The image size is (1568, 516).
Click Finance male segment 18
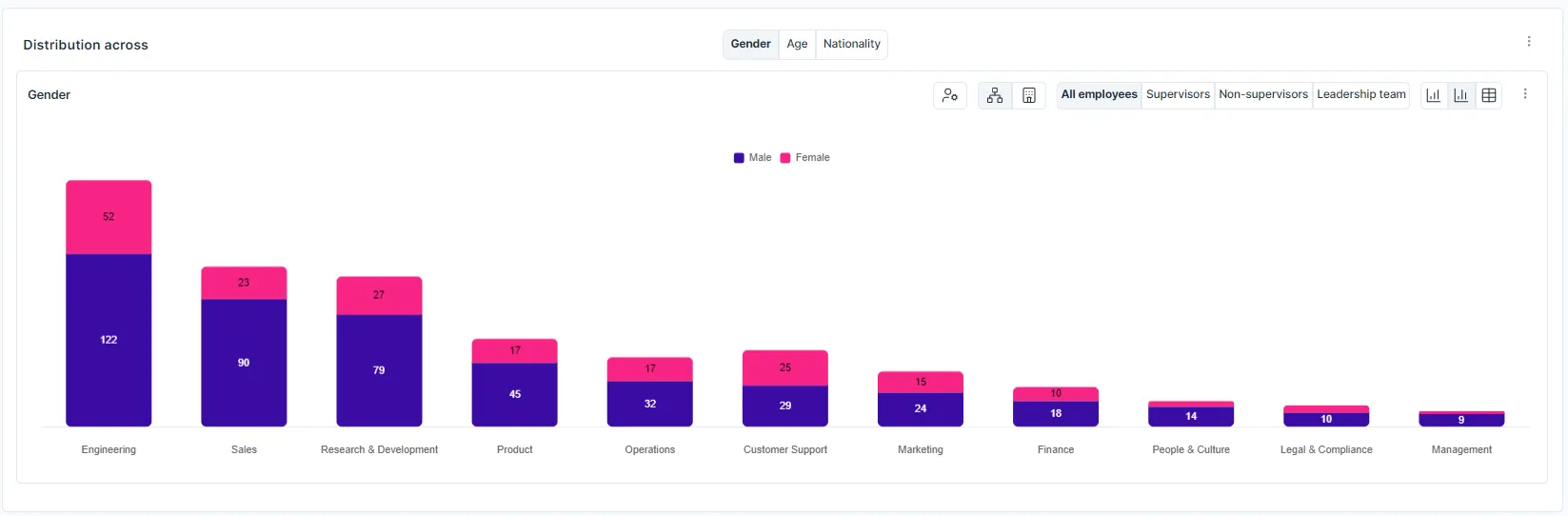[x=1056, y=413]
